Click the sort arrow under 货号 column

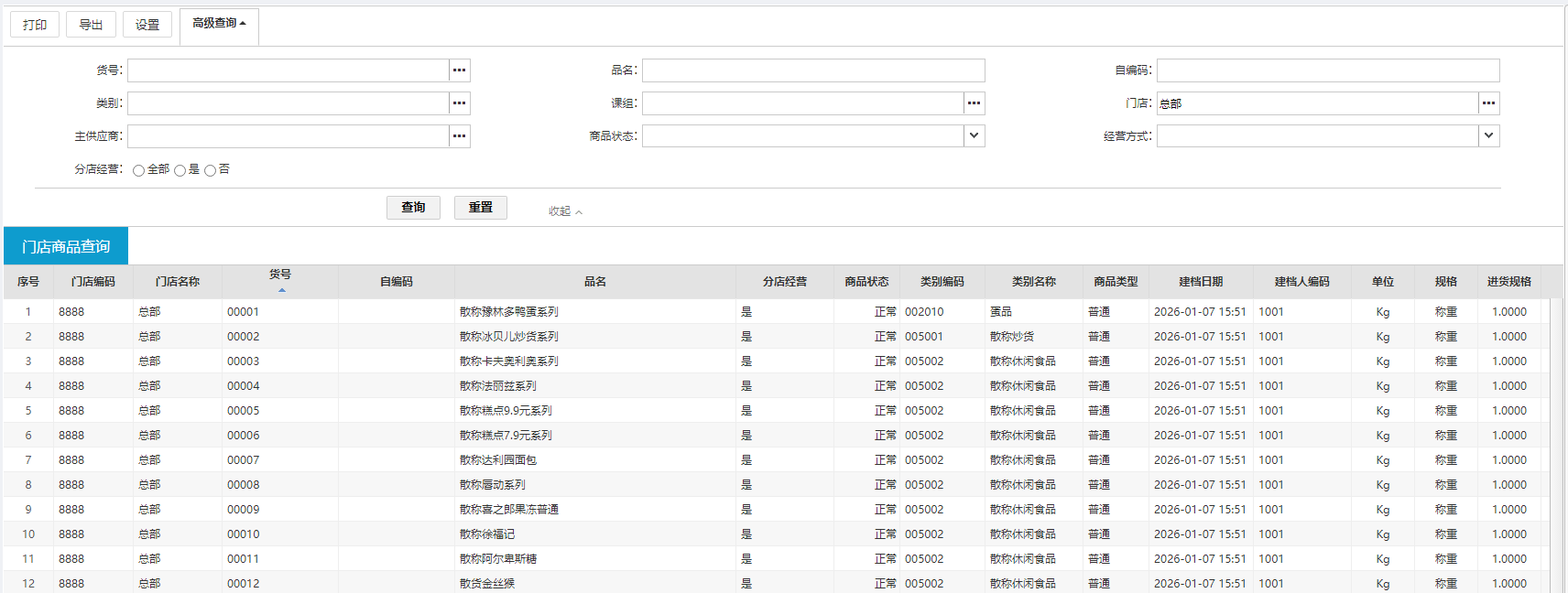281,290
